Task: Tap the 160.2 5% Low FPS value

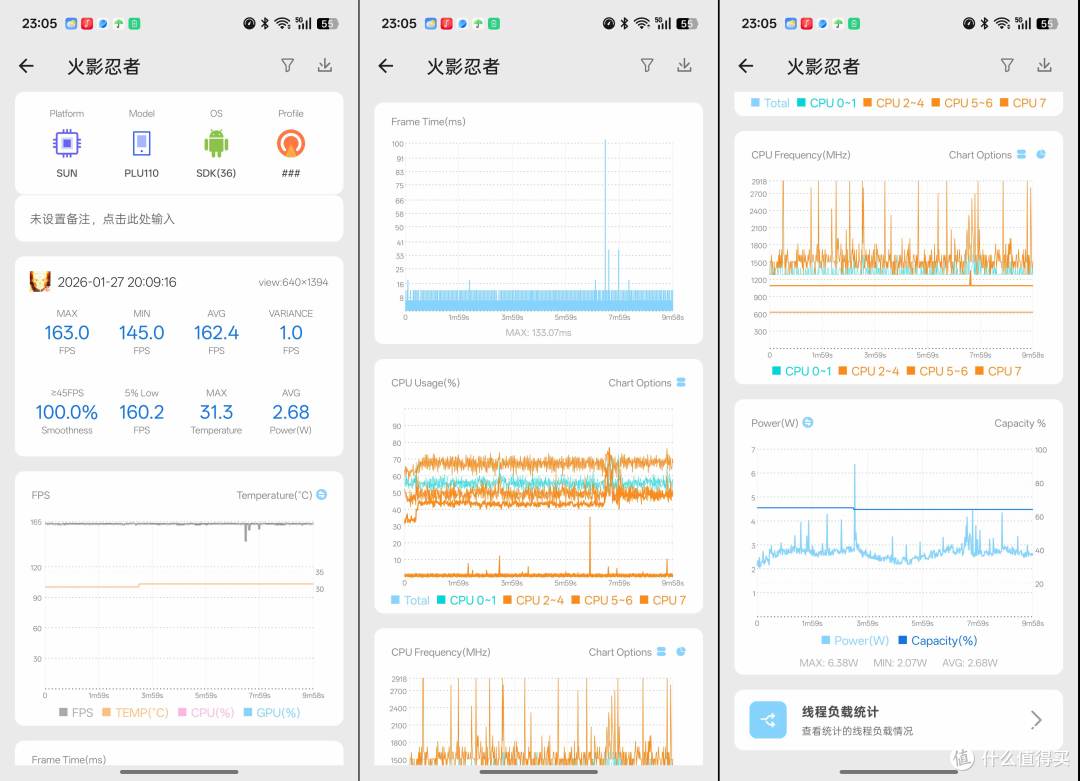Action: (141, 412)
